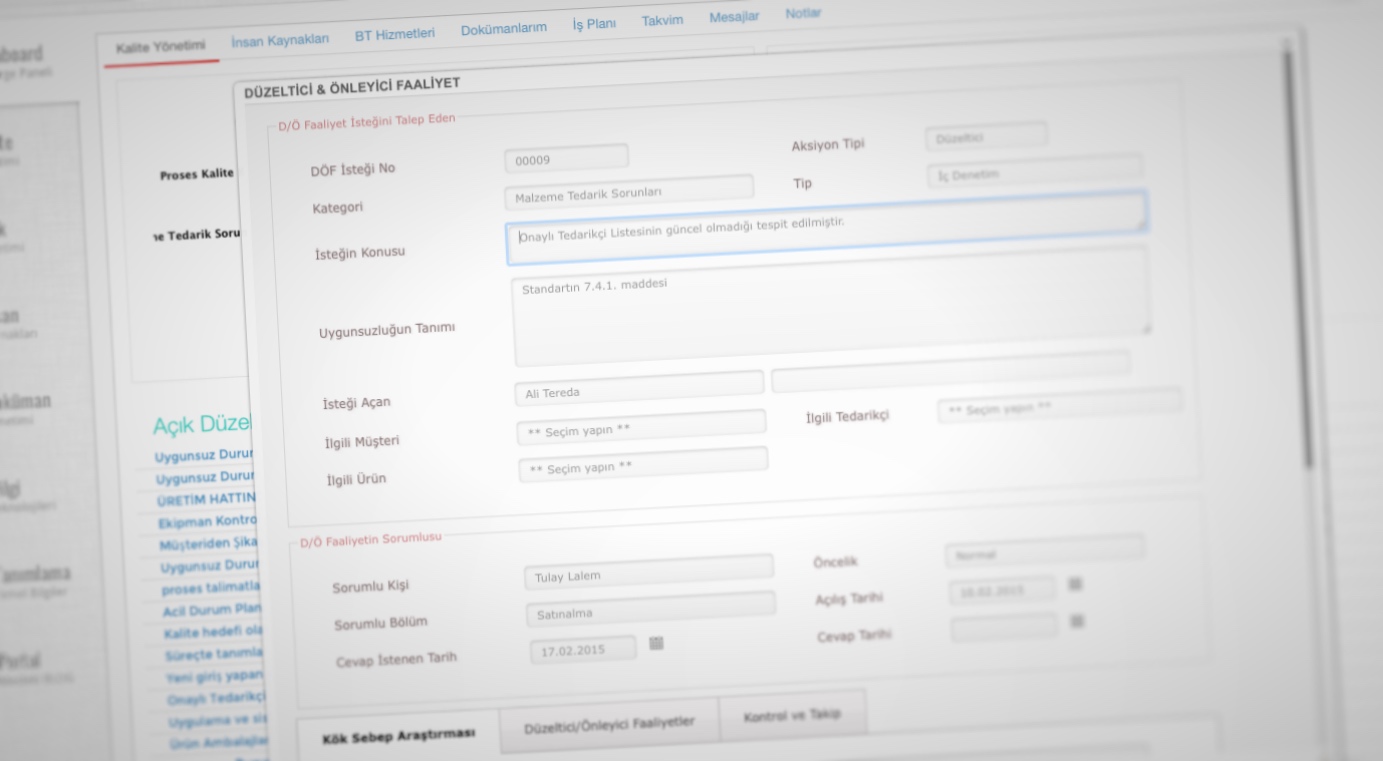Image resolution: width=1383 pixels, height=761 pixels.
Task: Select the Kategori field Malzeme Tedarik Sorunları
Action: pyautogui.click(x=628, y=192)
